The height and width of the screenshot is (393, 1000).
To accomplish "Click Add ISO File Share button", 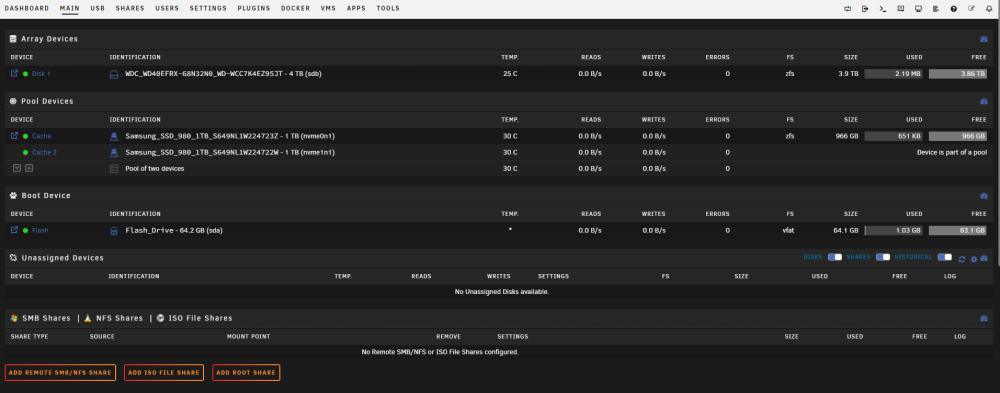I will point(164,373).
